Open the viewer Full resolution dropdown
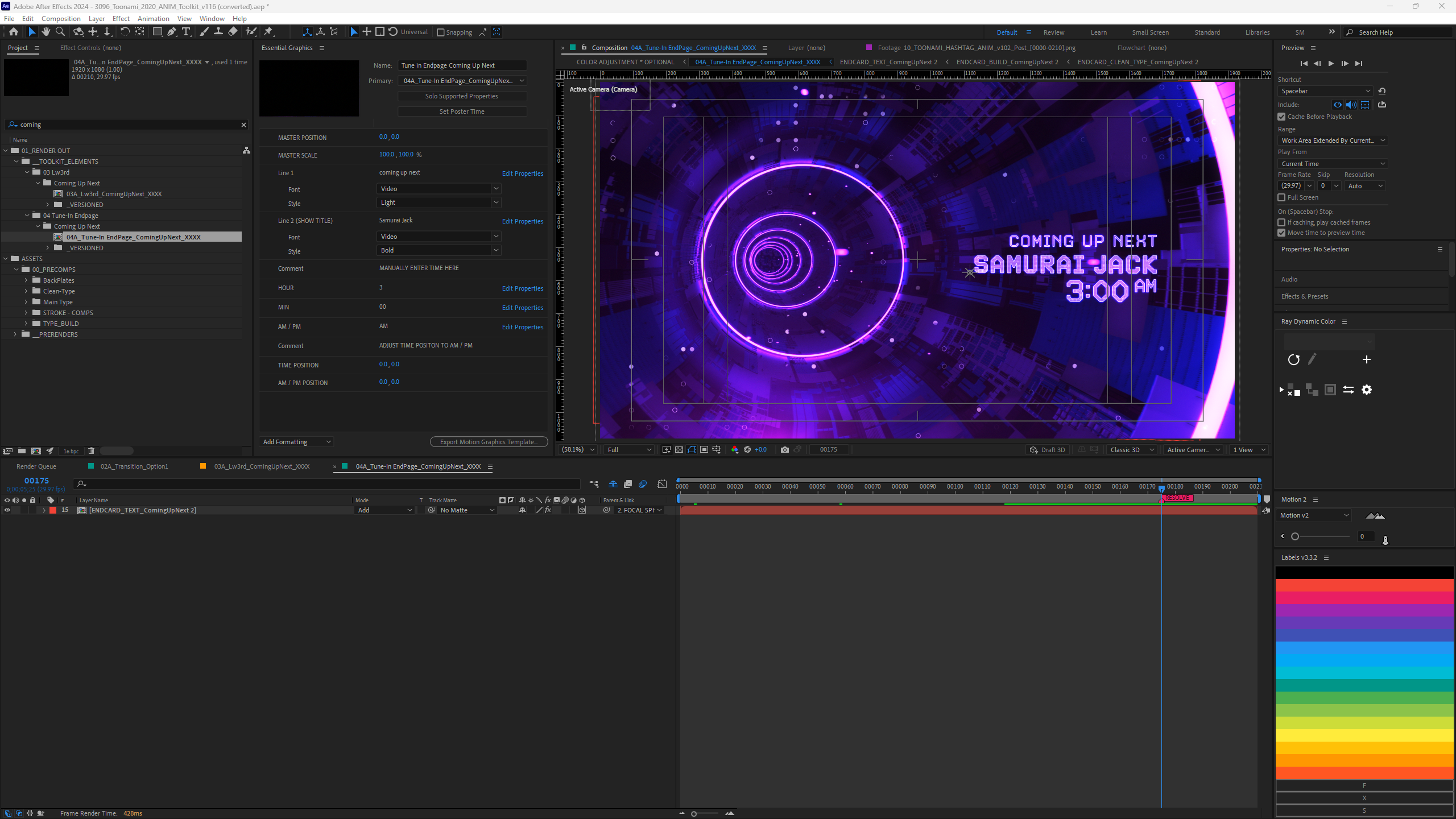Image resolution: width=1456 pixels, height=819 pixels. click(628, 449)
